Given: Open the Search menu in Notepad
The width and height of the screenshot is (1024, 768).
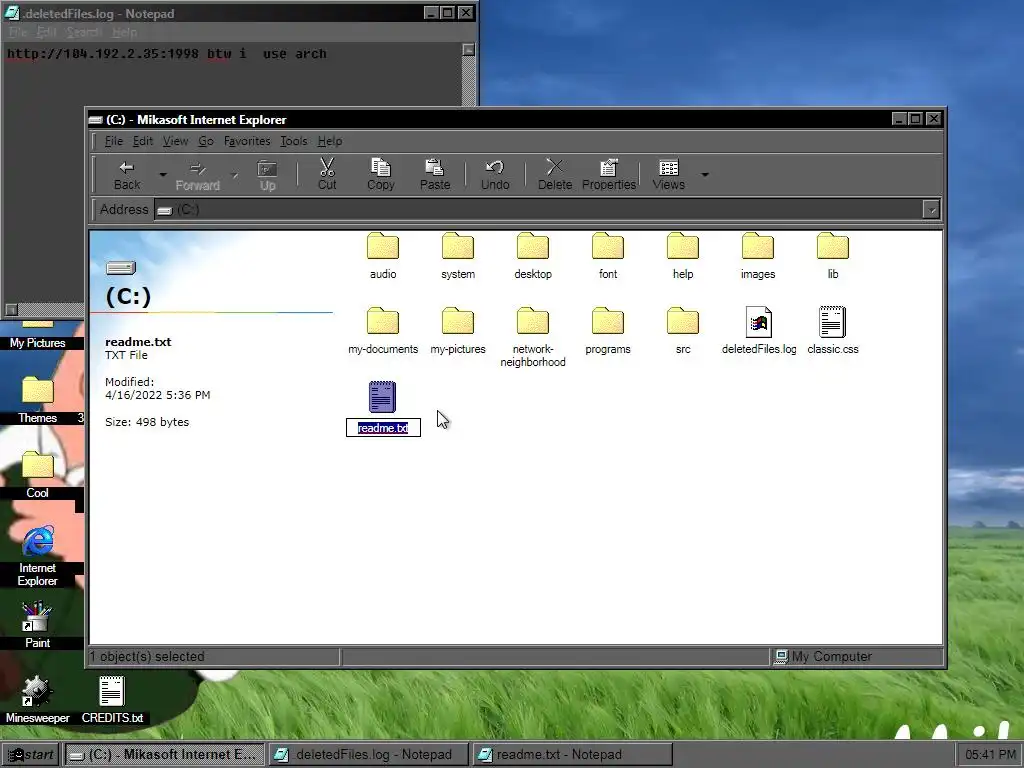Looking at the screenshot, I should (x=84, y=32).
